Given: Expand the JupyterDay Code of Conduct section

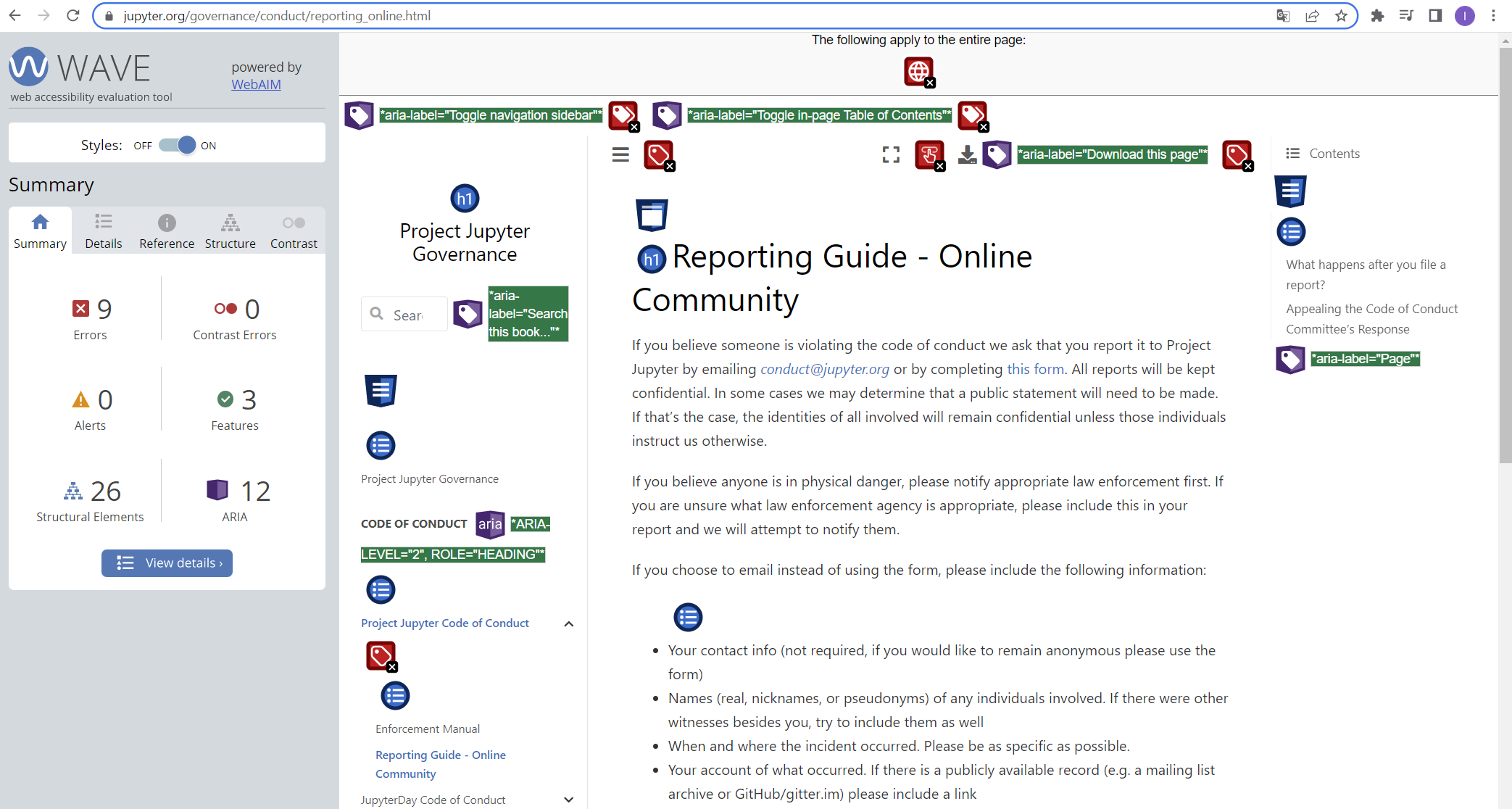Looking at the screenshot, I should [569, 800].
